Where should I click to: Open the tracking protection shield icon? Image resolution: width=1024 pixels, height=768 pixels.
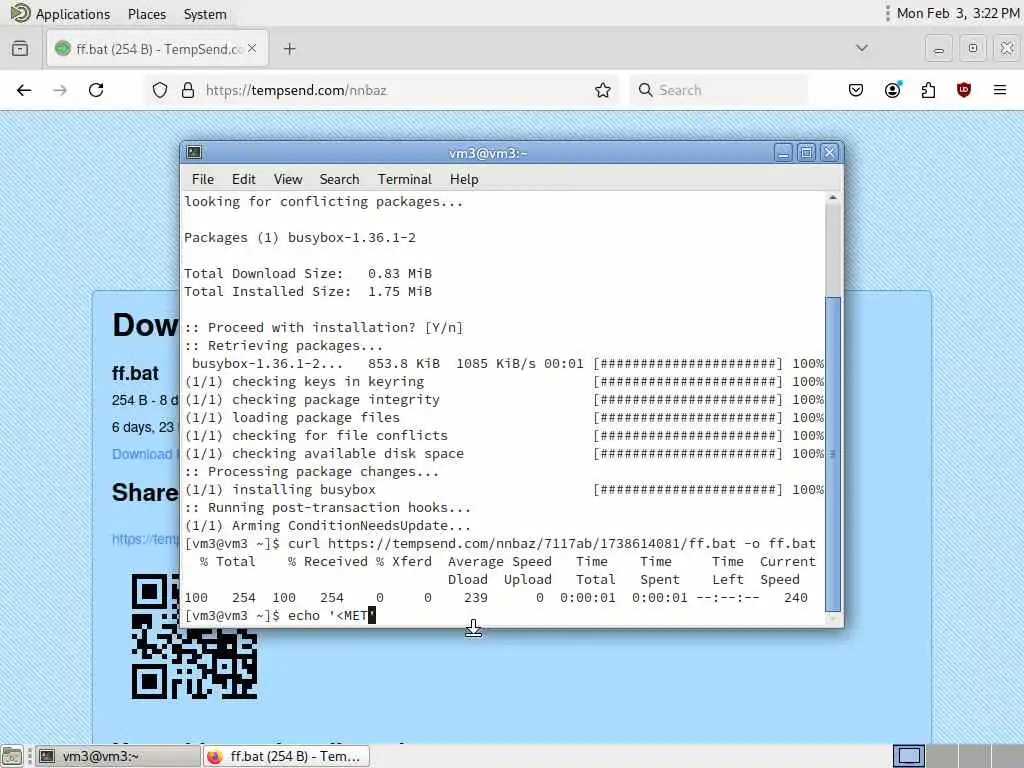tap(159, 90)
